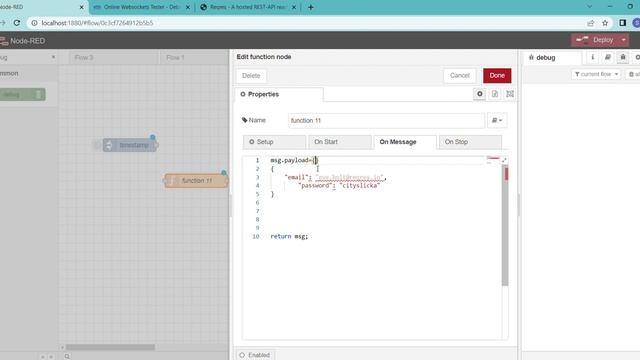The width and height of the screenshot is (640, 360).
Task: Click the email line in code editor
Action: [x=335, y=177]
